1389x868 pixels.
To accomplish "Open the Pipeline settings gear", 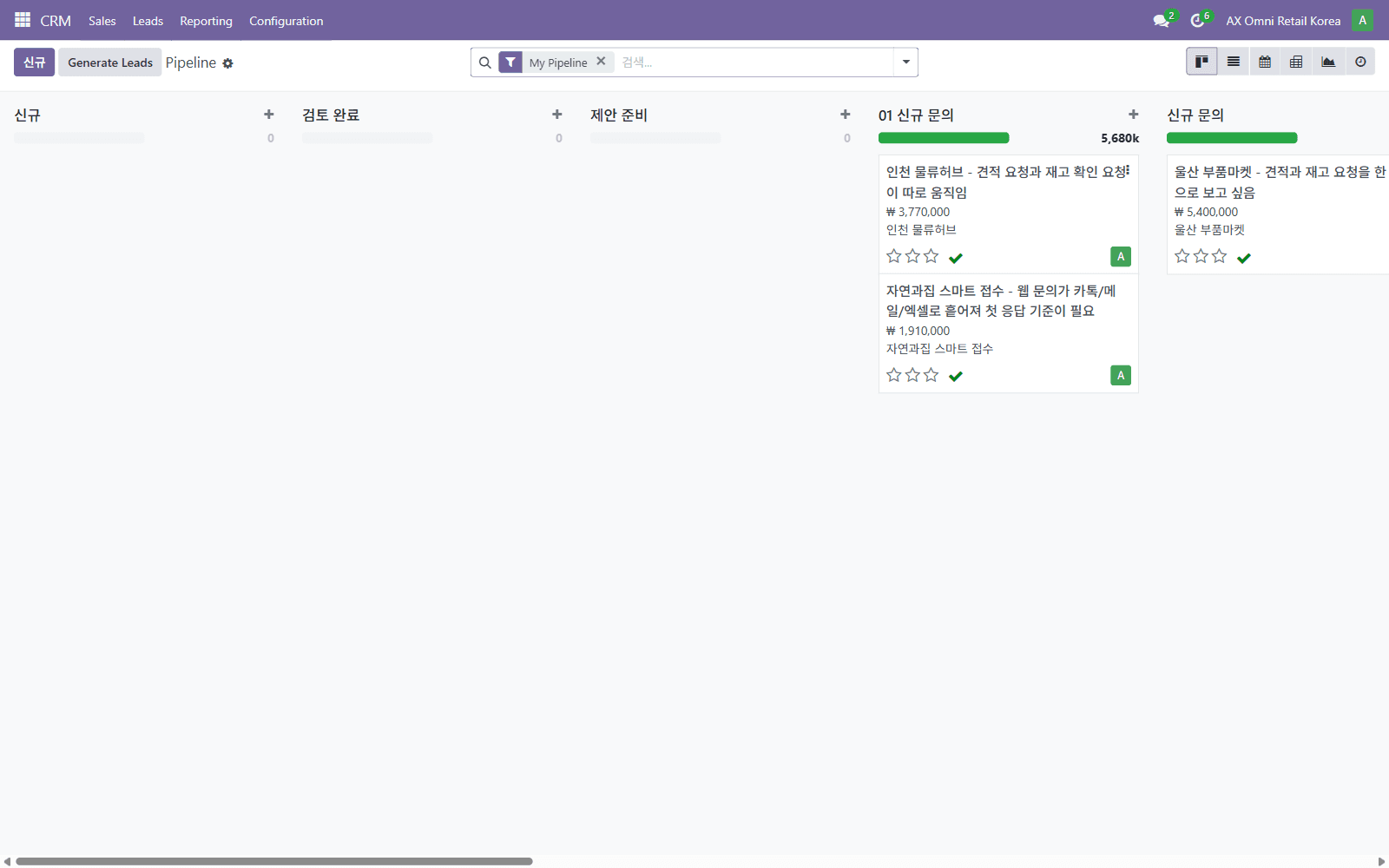I will click(228, 62).
